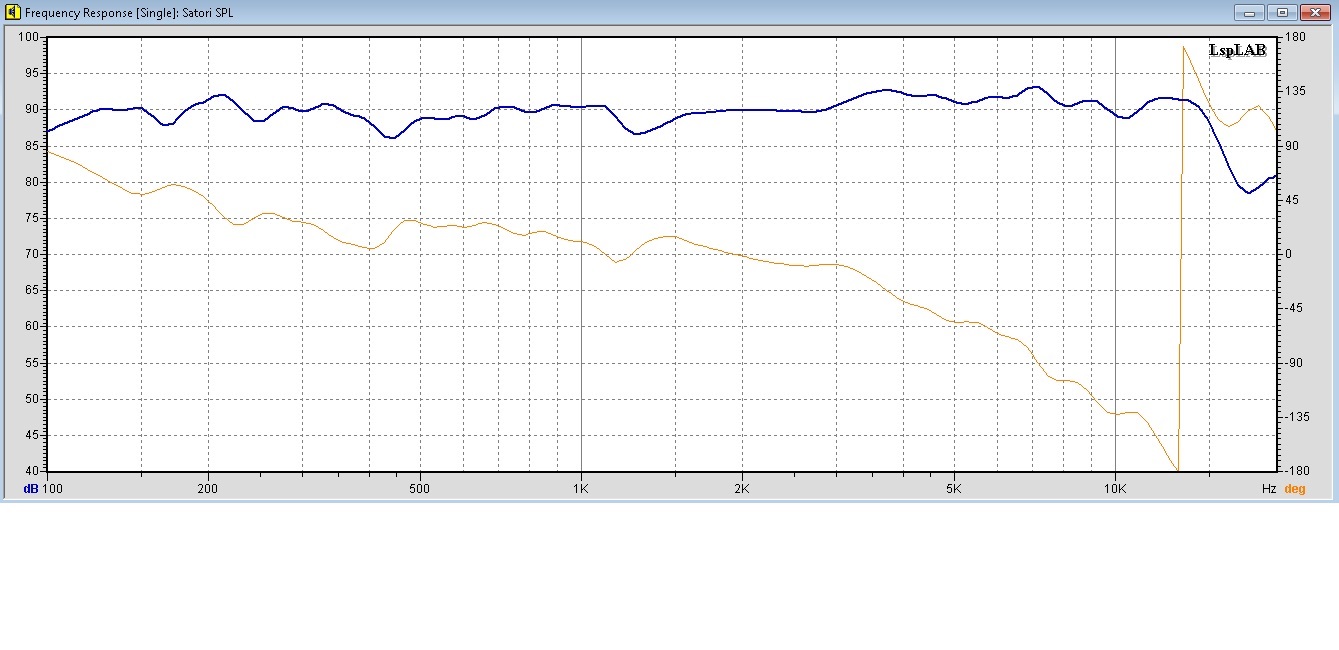Image resolution: width=1339 pixels, height=650 pixels.
Task: Select the blue 'dB' axis unit label
Action: pyautogui.click(x=30, y=489)
